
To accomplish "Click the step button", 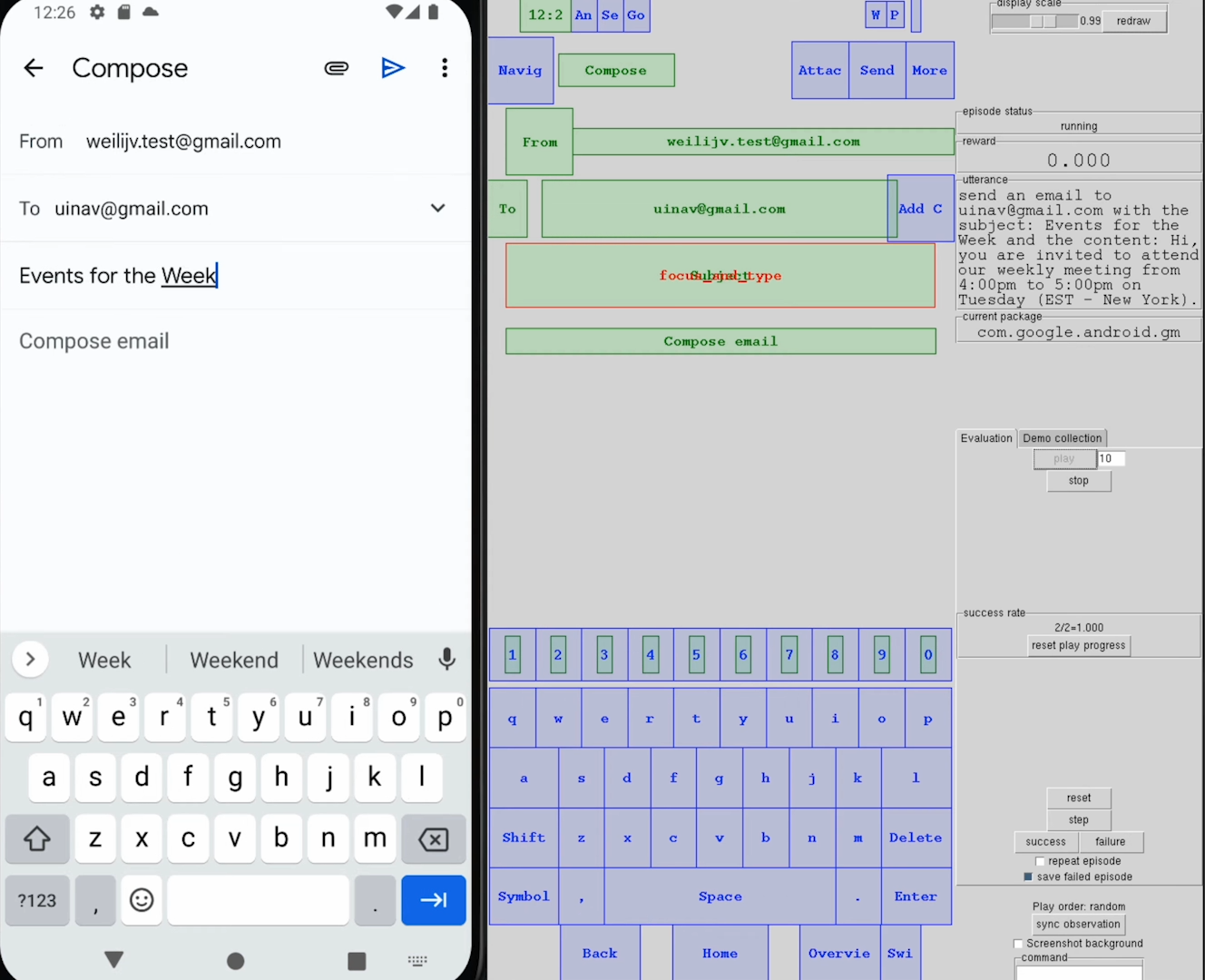I will pos(1079,819).
